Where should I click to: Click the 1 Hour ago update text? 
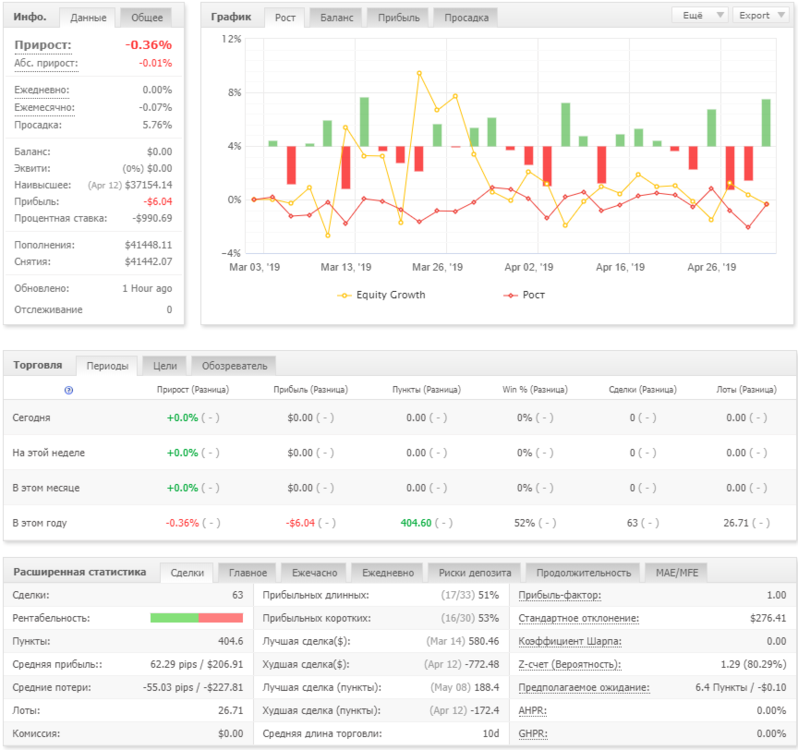pos(147,289)
